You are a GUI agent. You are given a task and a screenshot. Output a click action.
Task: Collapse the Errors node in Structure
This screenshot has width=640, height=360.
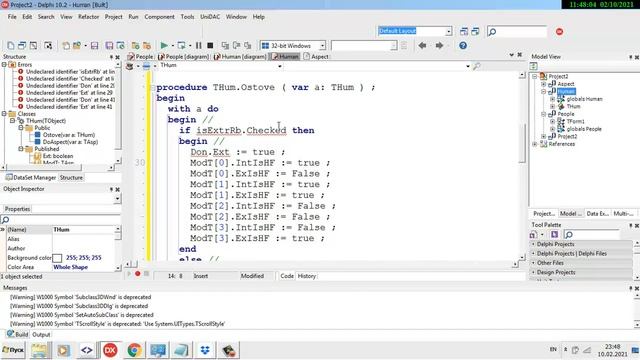point(4,64)
